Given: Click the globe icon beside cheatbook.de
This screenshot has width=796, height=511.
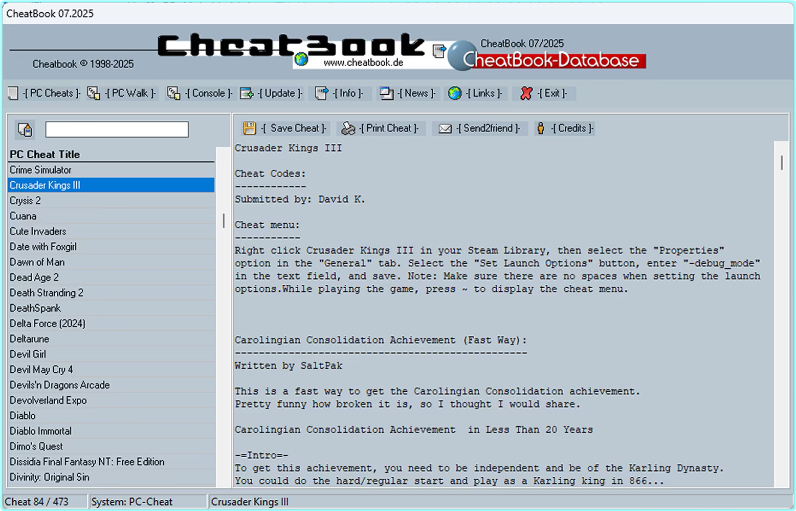Looking at the screenshot, I should click(x=302, y=59).
